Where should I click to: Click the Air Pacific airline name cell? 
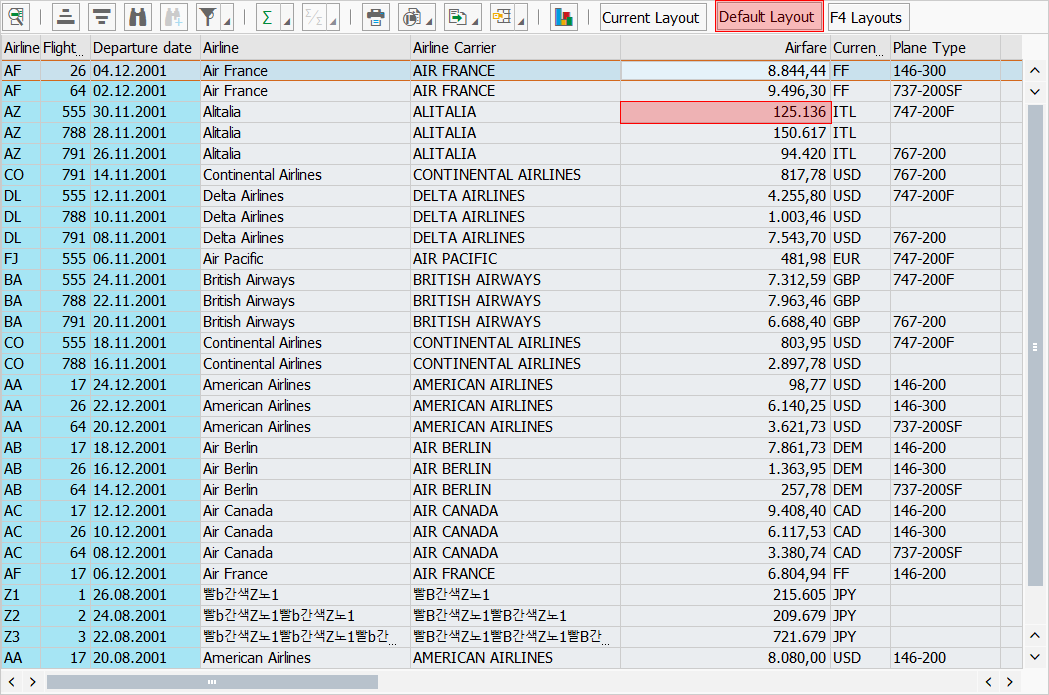305,259
